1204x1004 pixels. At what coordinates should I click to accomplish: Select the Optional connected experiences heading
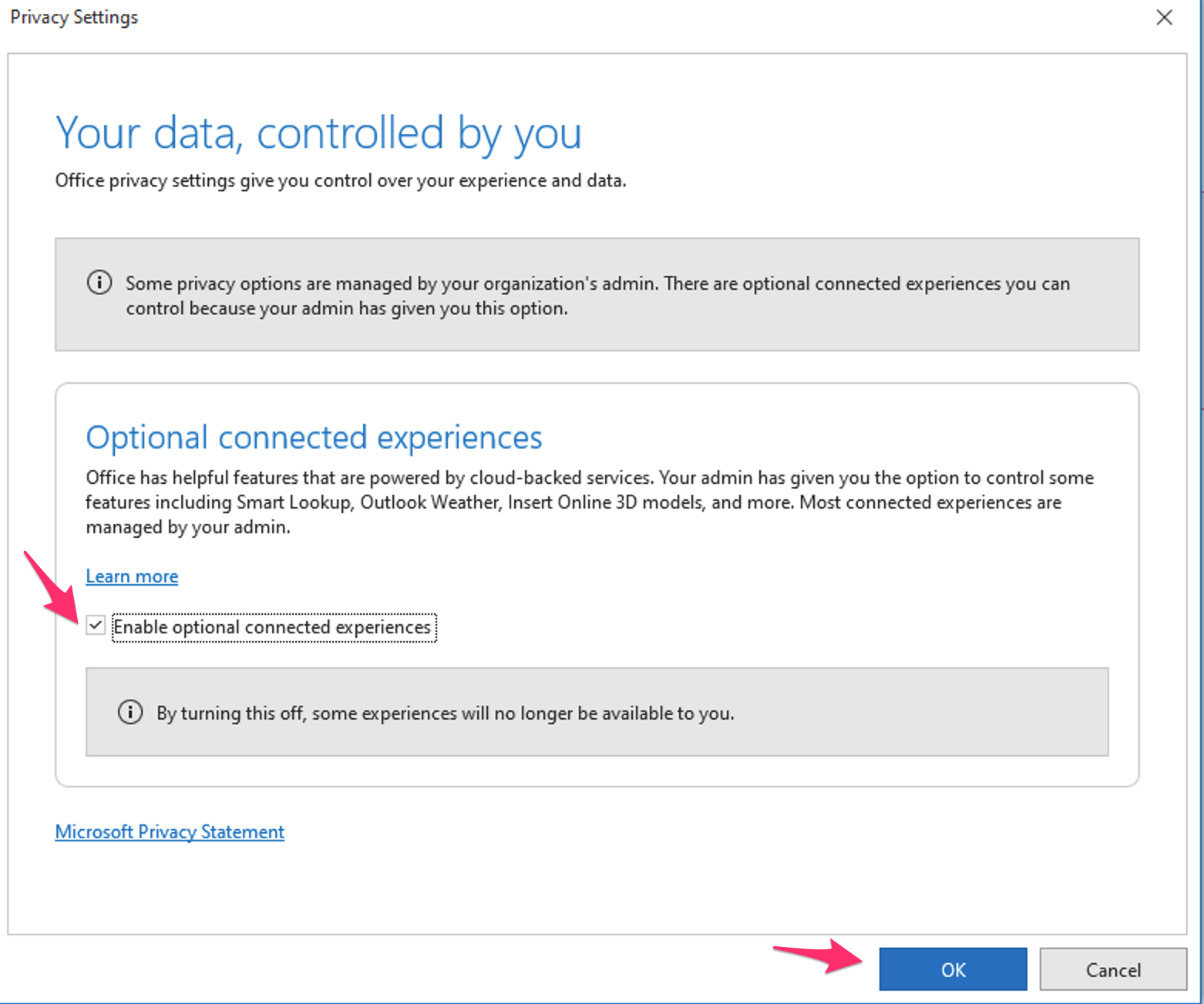pos(314,437)
